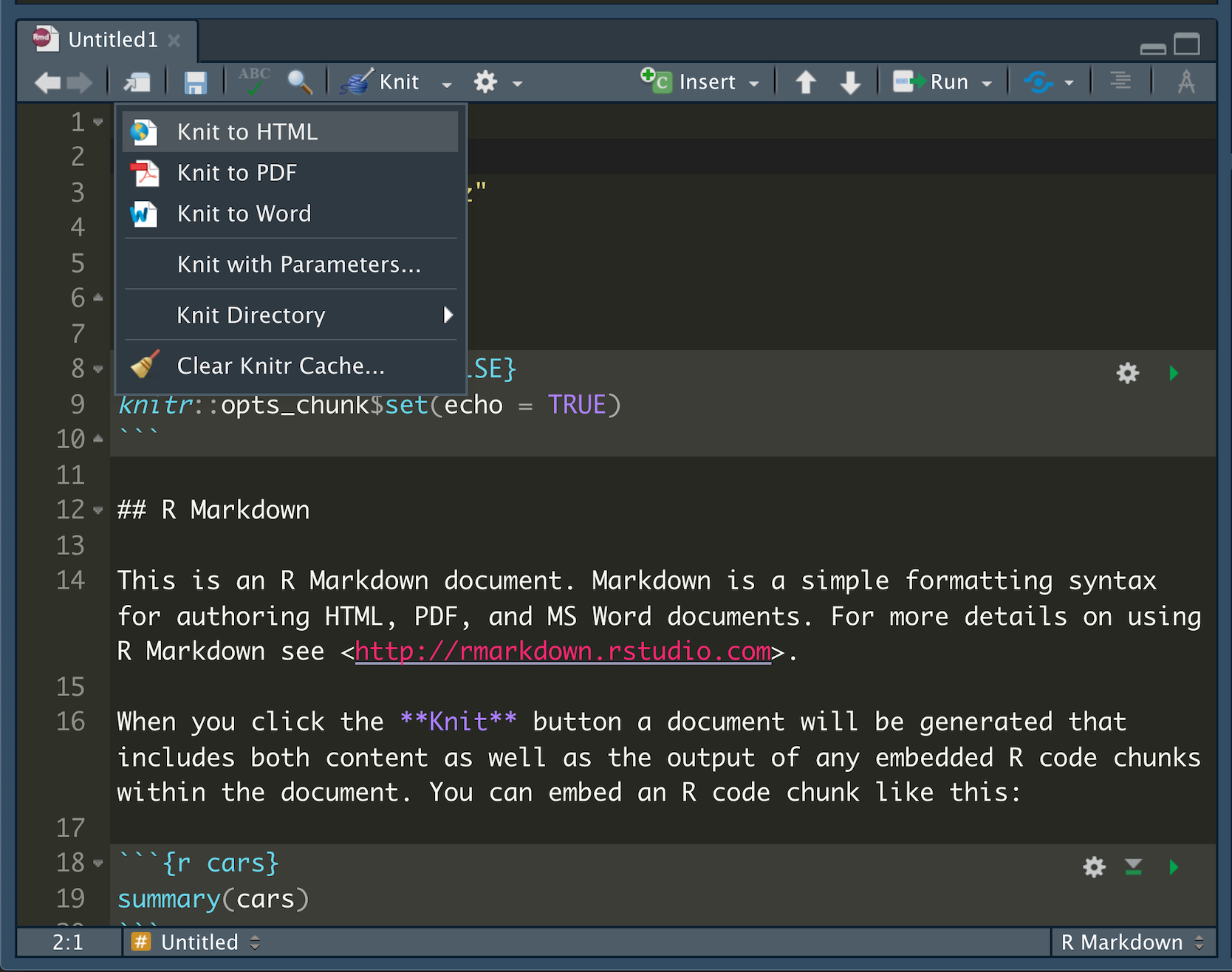This screenshot has width=1232, height=972.
Task: Run all chunks above cars chunk
Action: coord(1133,866)
